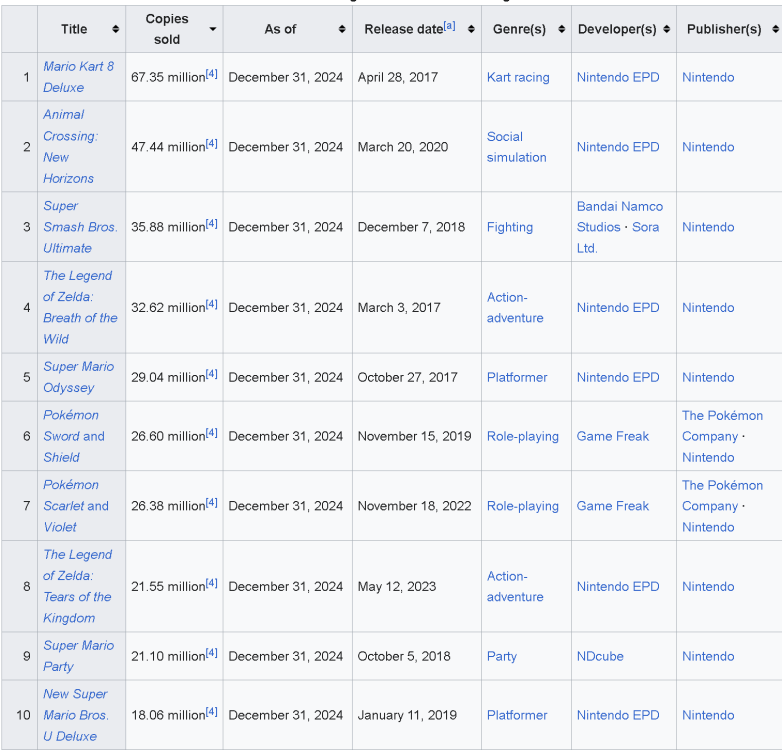The width and height of the screenshot is (782, 750).
Task: Open the Kart racing genre link
Action: [x=518, y=77]
